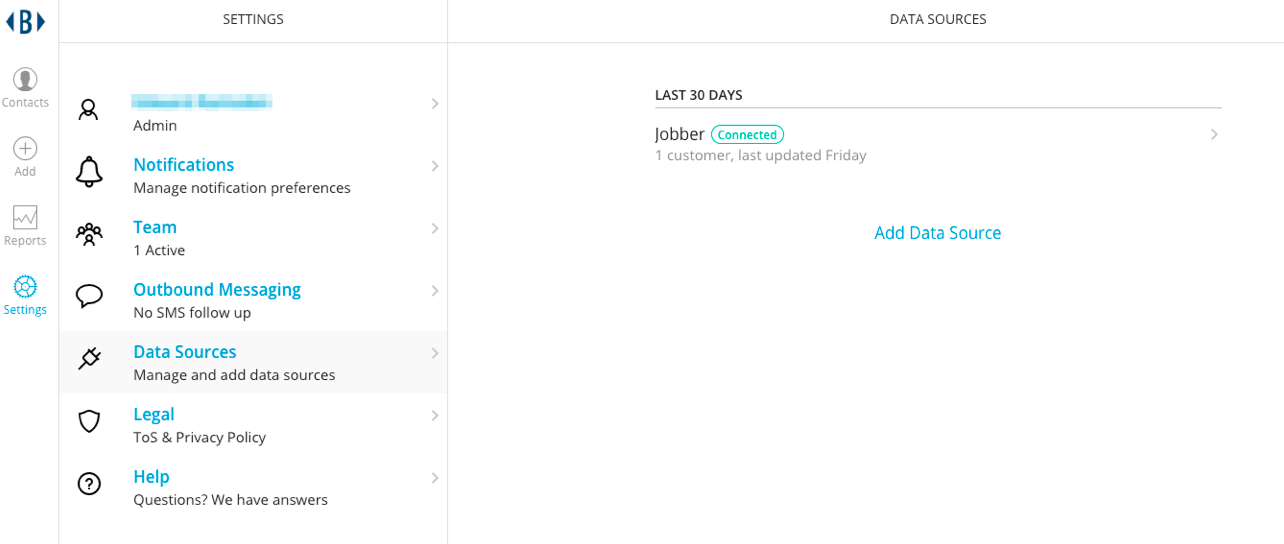
Task: Expand Notifications row chevron arrow
Action: point(435,166)
